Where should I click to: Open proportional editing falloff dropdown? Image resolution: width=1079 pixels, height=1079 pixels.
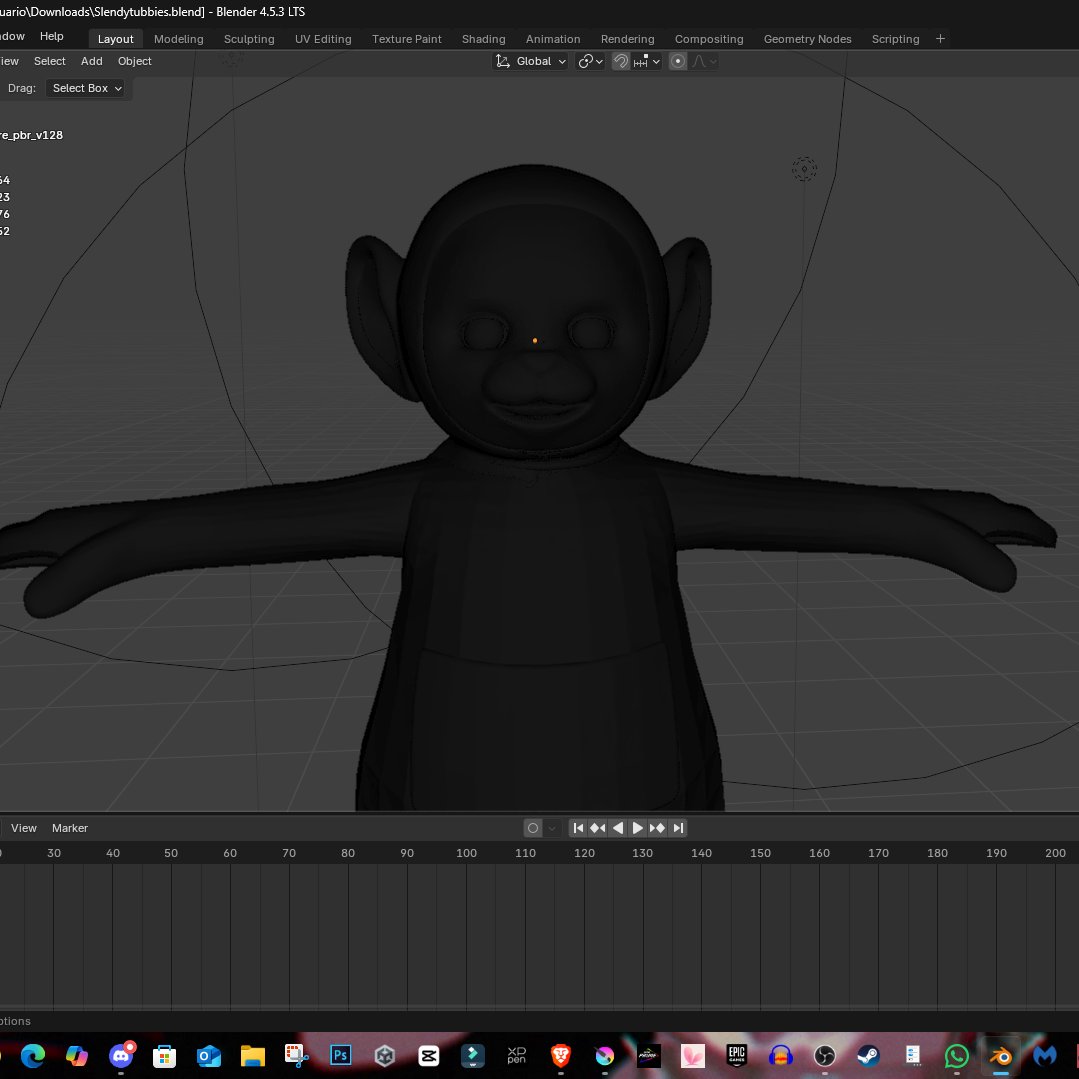(x=704, y=61)
